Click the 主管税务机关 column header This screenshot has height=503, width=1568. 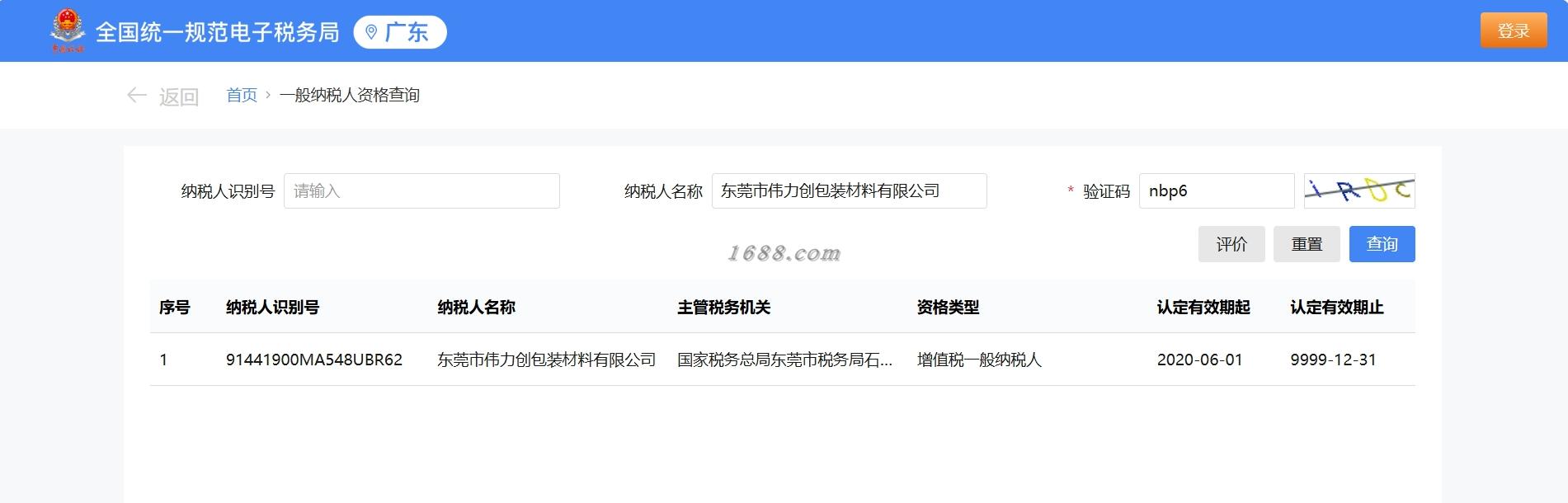pyautogui.click(x=723, y=307)
